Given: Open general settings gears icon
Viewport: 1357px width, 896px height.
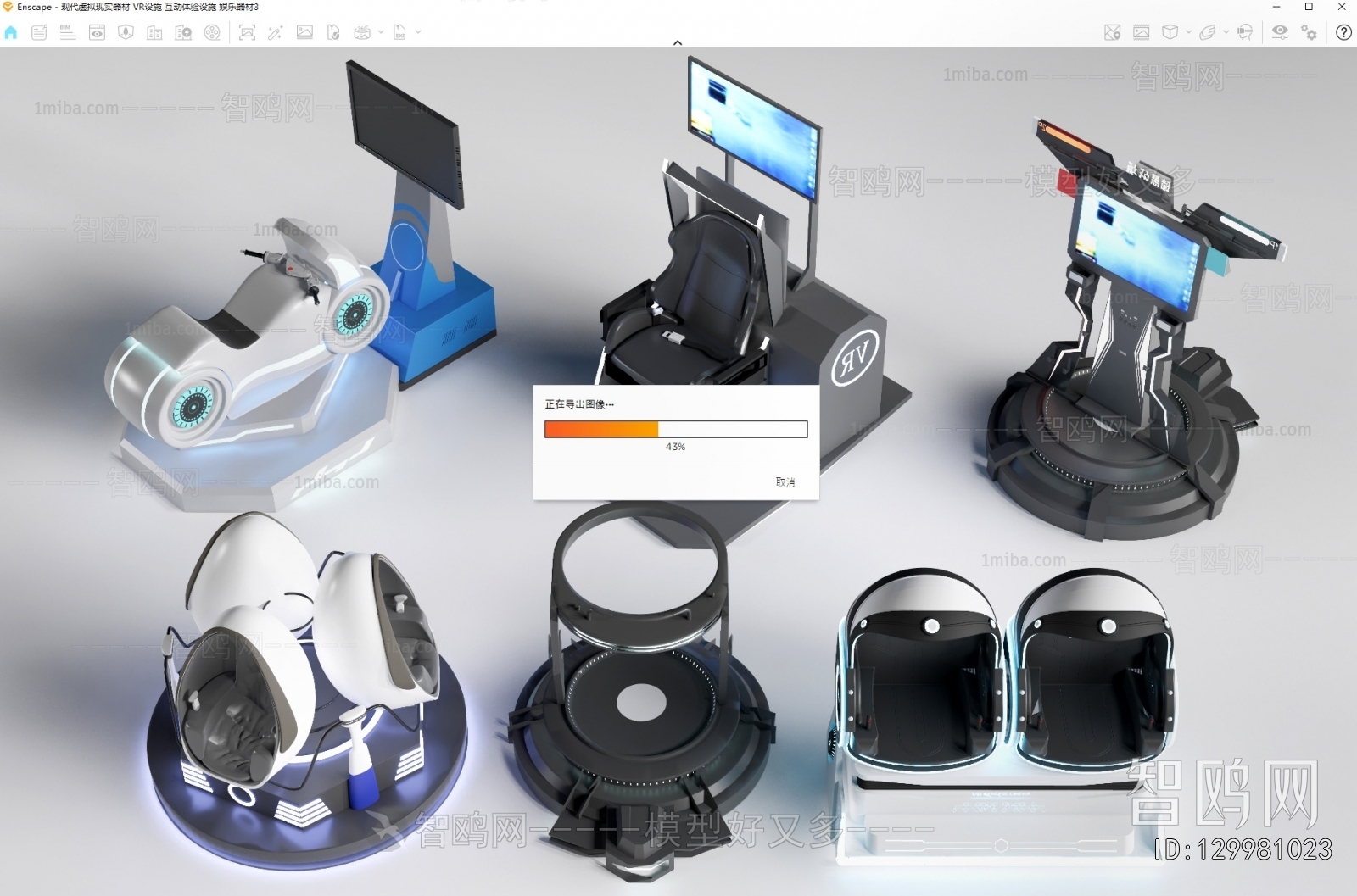Looking at the screenshot, I should click(x=1310, y=32).
